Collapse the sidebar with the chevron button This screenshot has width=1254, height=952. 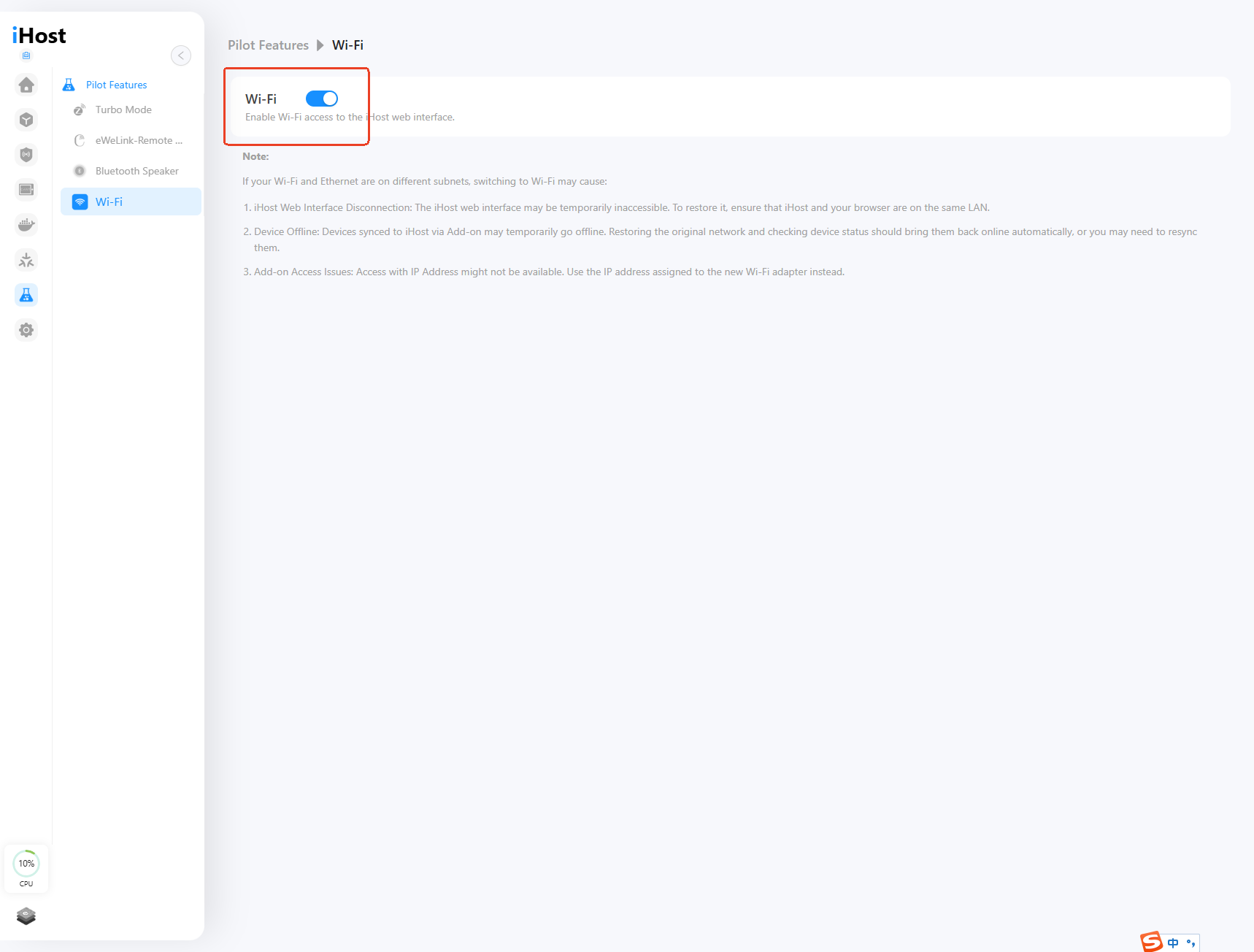181,55
